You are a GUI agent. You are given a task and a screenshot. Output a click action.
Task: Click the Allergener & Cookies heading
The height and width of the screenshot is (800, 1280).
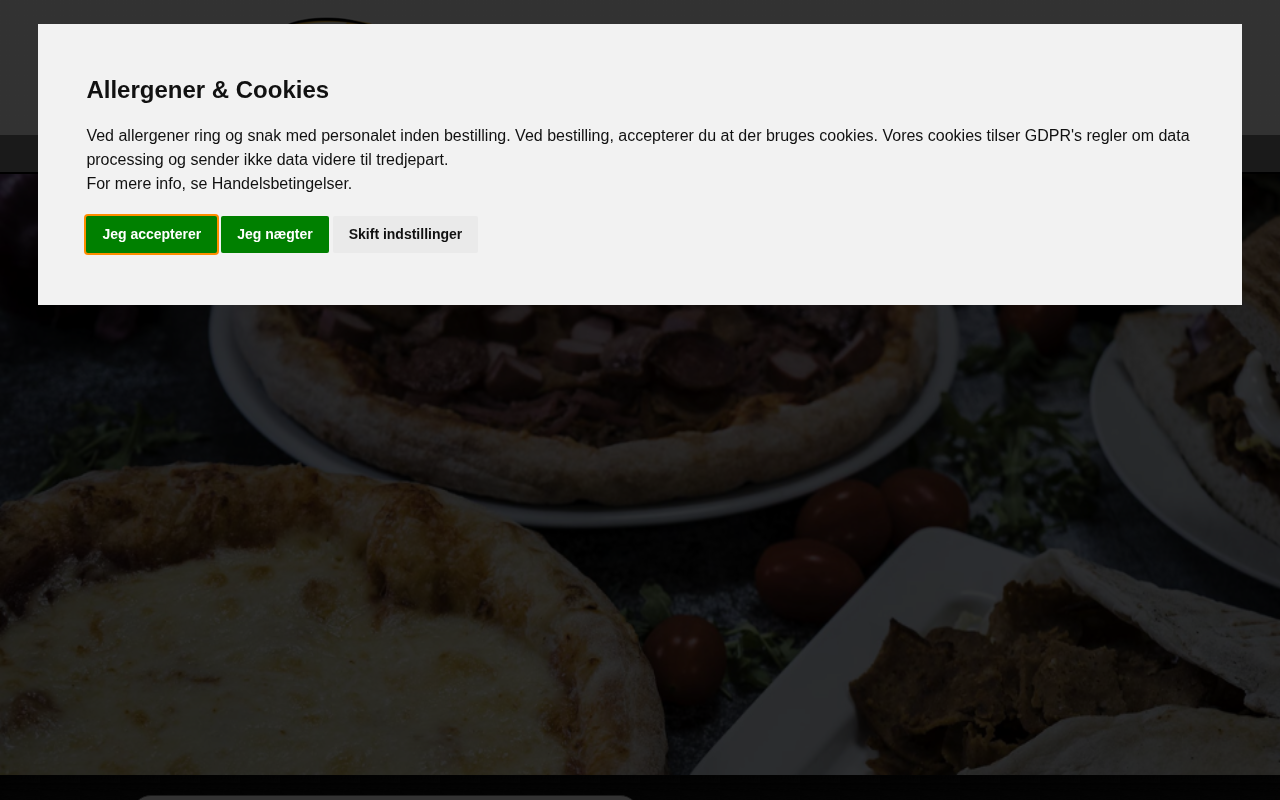click(207, 90)
